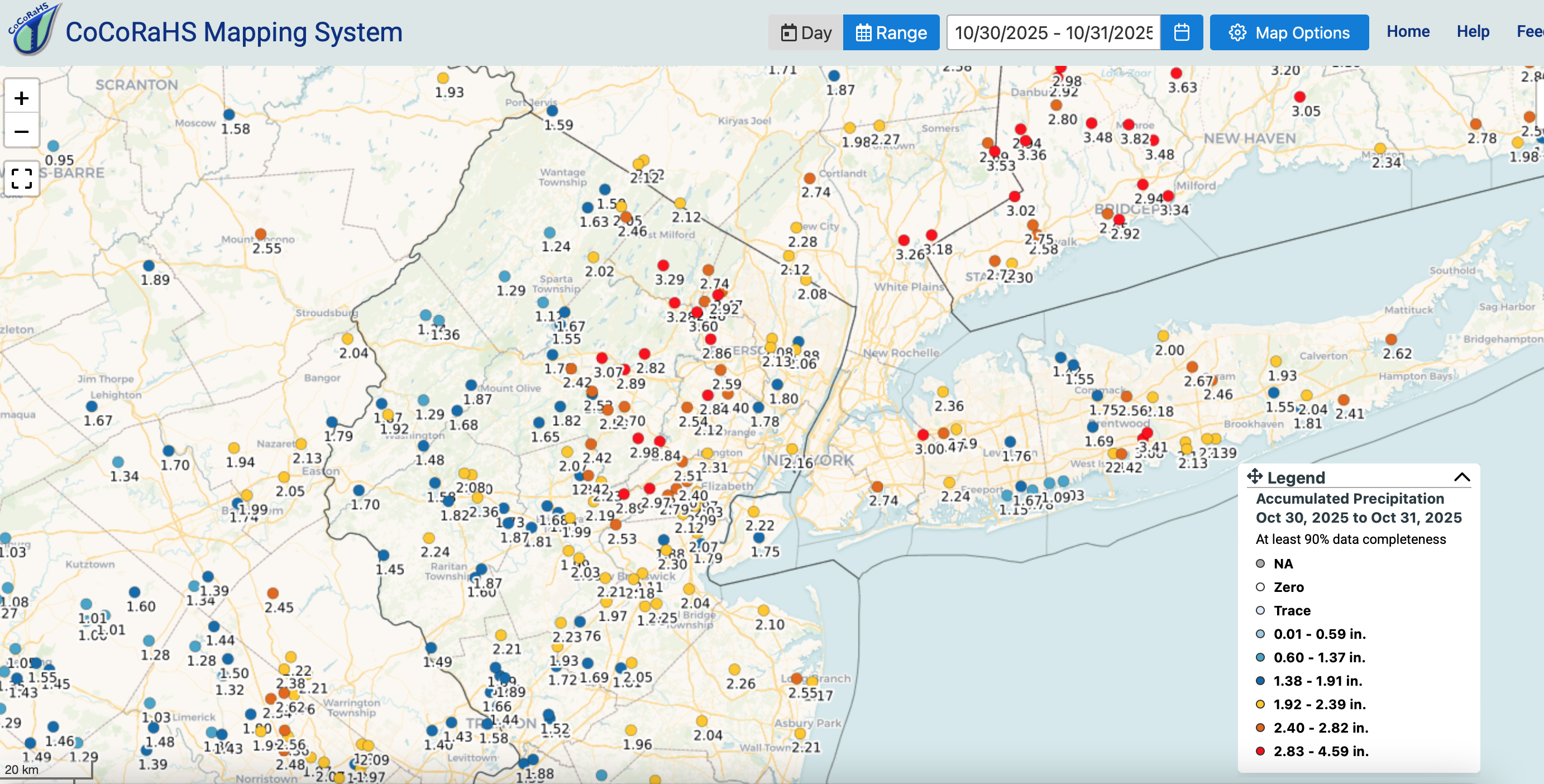Viewport: 1544px width, 784px height.
Task: Open the date picker calendar icon
Action: 1181,32
